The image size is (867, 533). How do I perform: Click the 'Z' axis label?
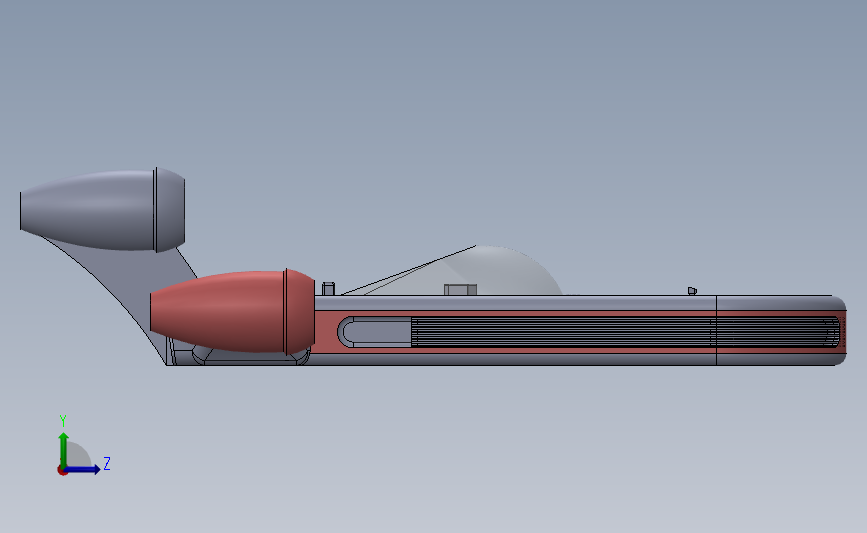click(107, 463)
